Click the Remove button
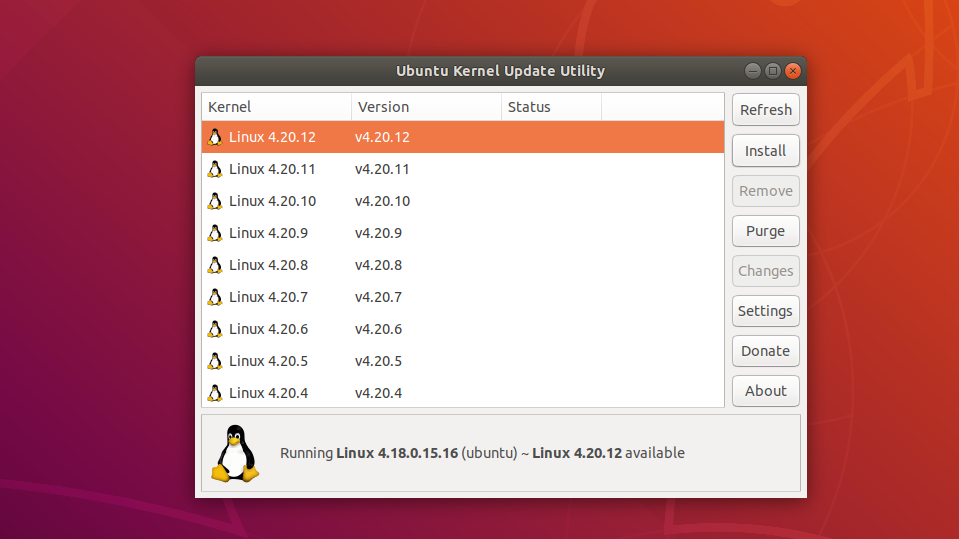 click(x=766, y=191)
